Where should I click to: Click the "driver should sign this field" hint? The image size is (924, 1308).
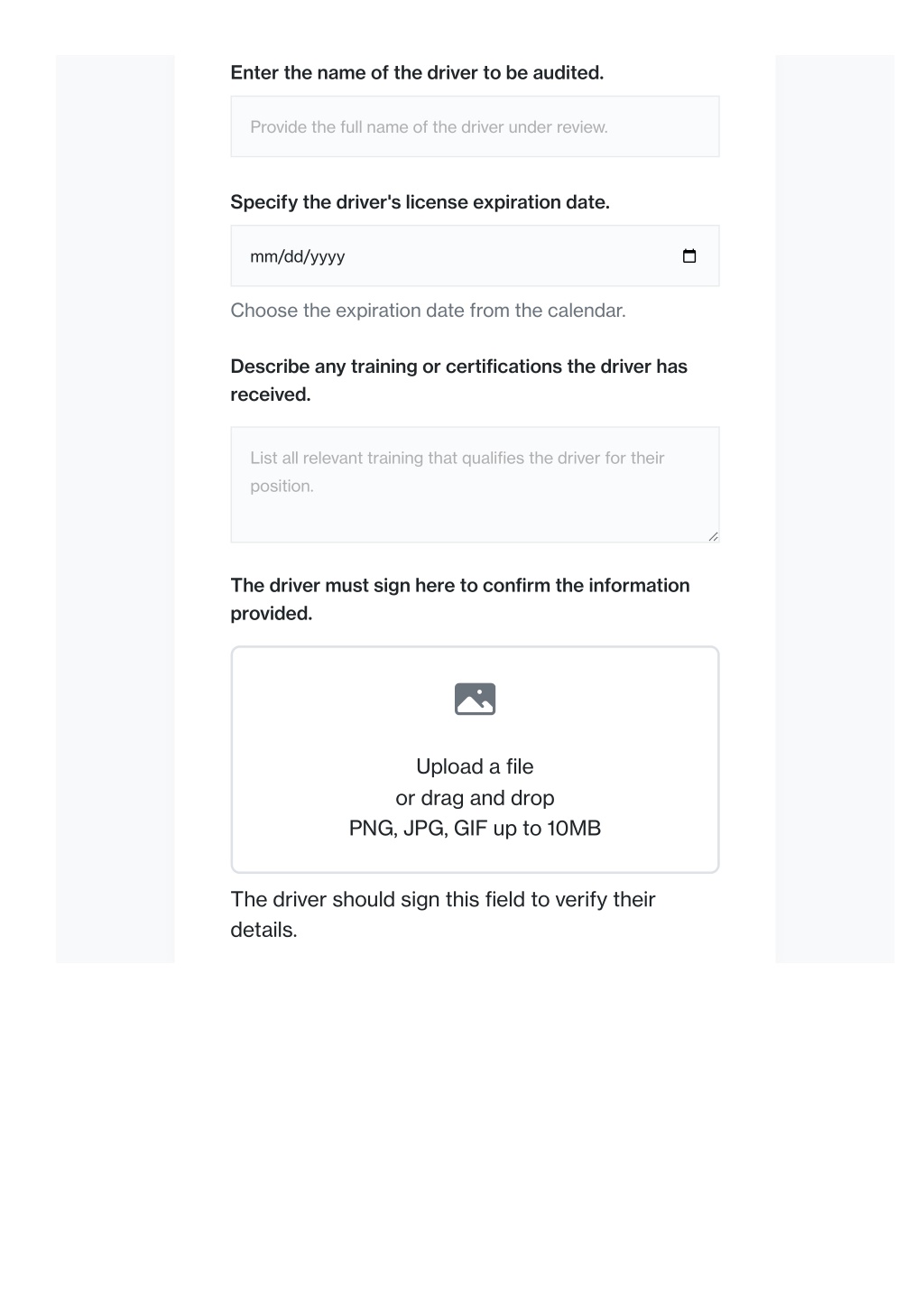(442, 914)
